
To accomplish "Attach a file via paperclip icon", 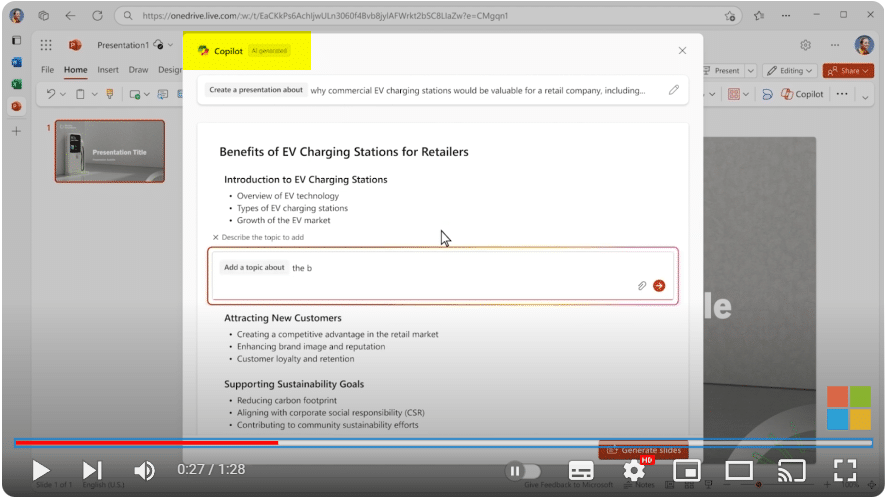I will pyautogui.click(x=641, y=286).
